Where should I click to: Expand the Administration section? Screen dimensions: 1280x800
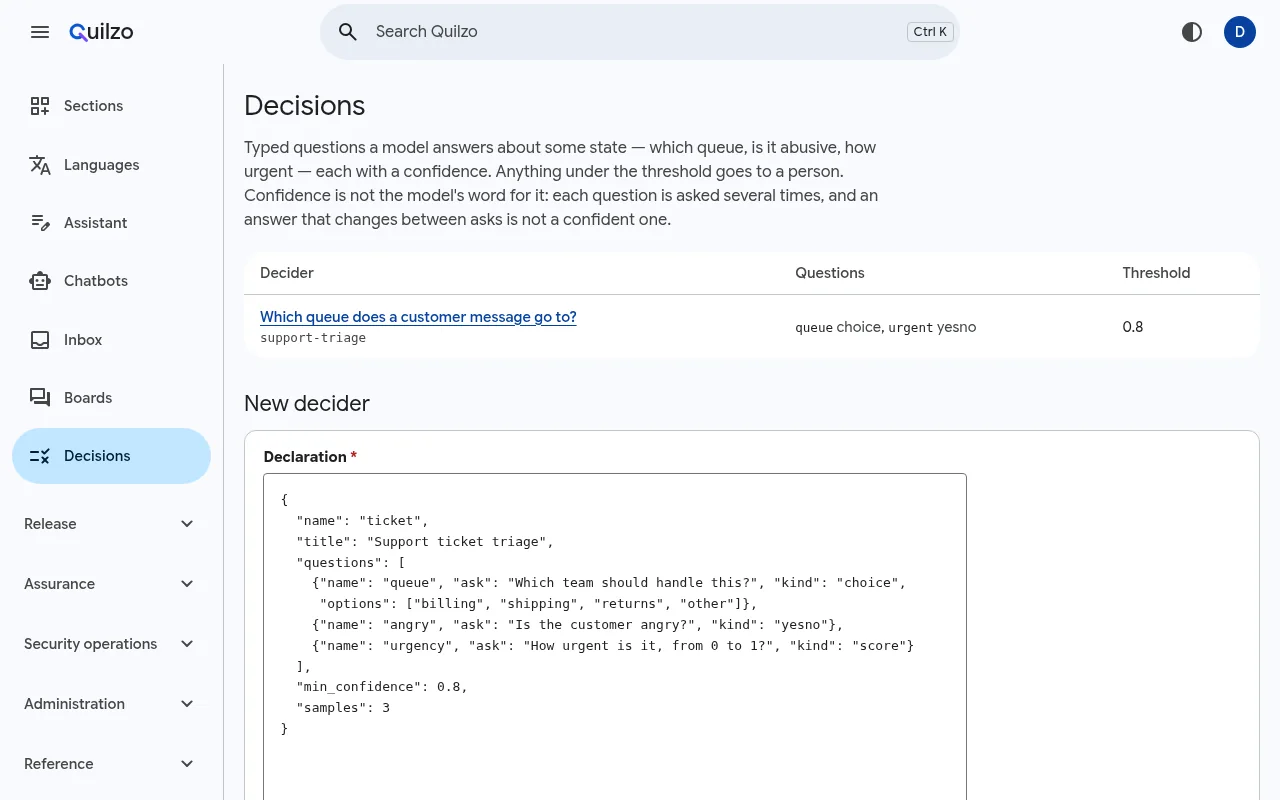111,704
